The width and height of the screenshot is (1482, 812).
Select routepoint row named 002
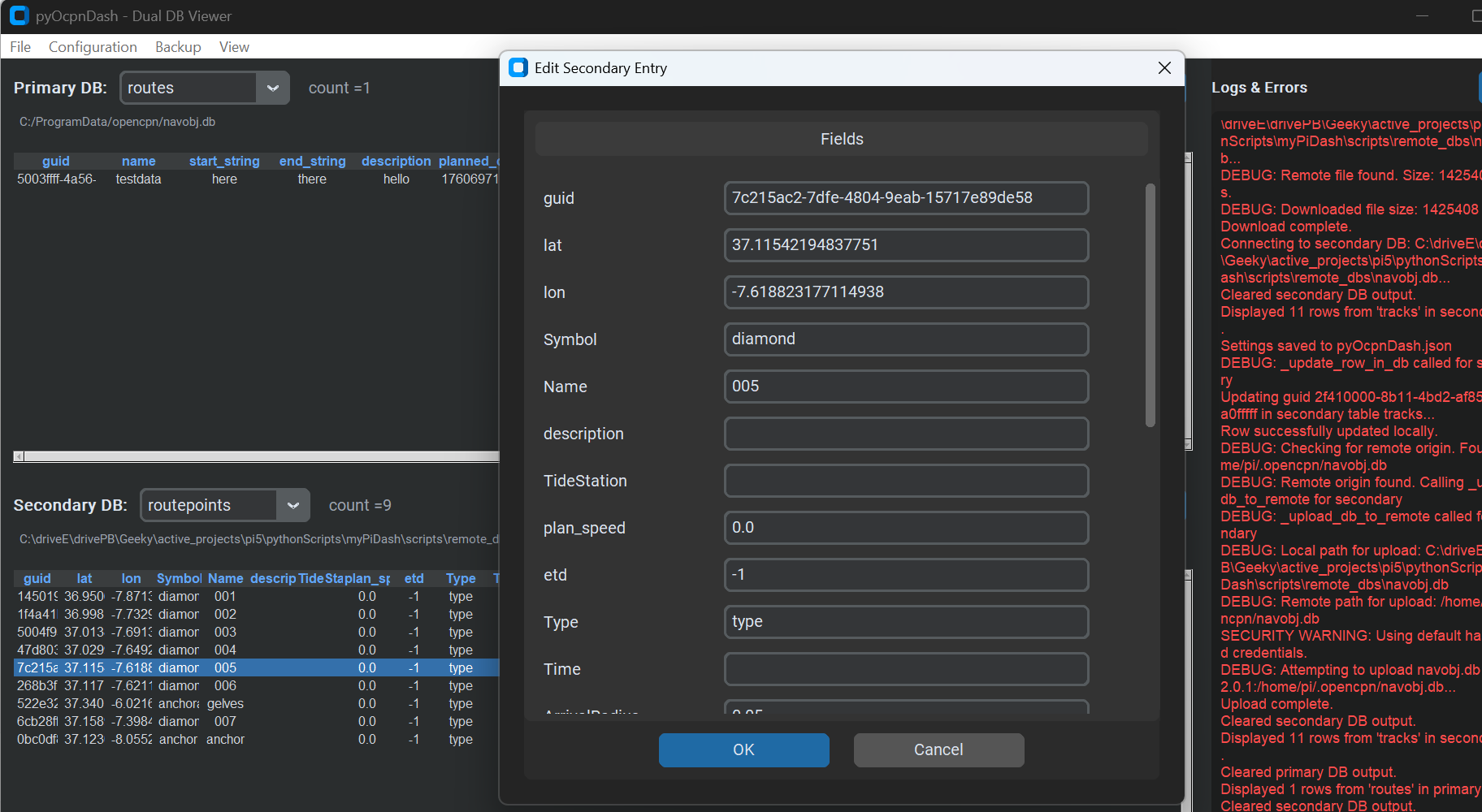[257, 614]
